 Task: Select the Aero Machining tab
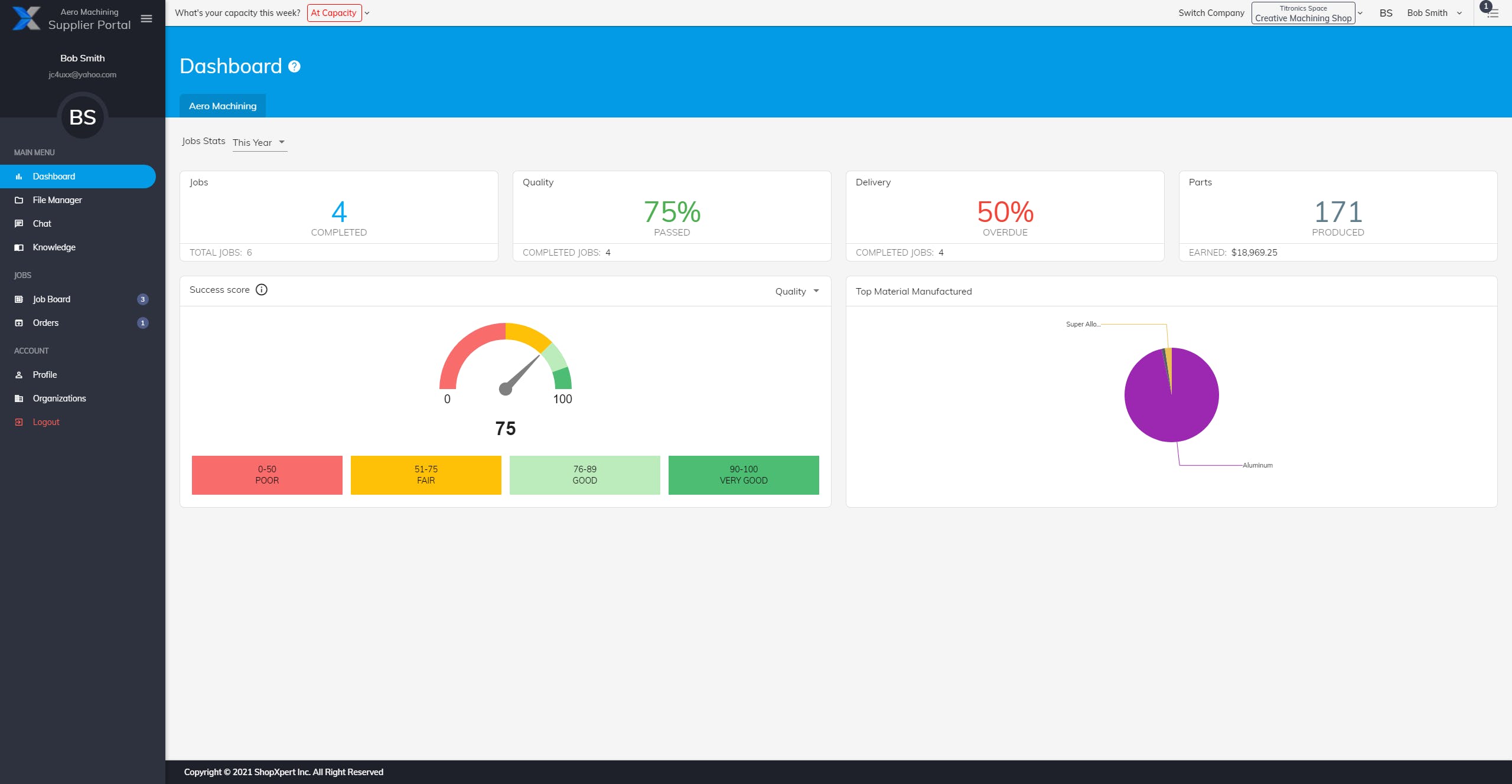223,106
